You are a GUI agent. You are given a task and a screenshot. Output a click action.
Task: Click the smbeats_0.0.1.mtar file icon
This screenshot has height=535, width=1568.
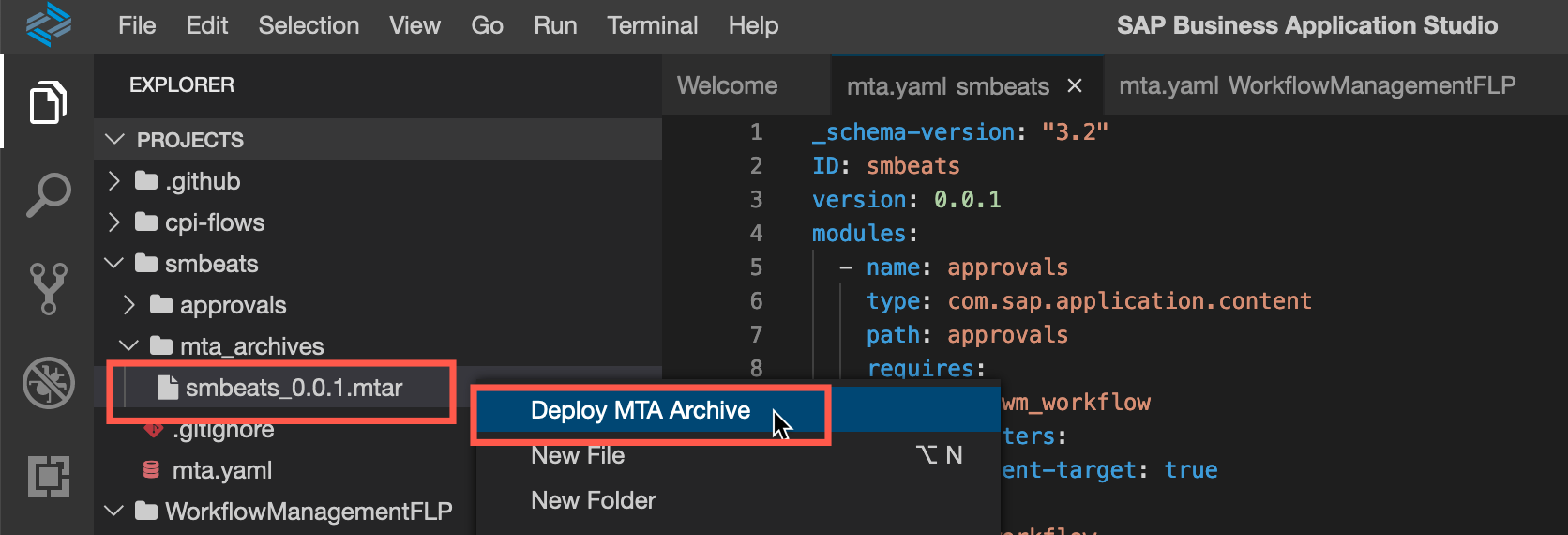pyautogui.click(x=168, y=387)
